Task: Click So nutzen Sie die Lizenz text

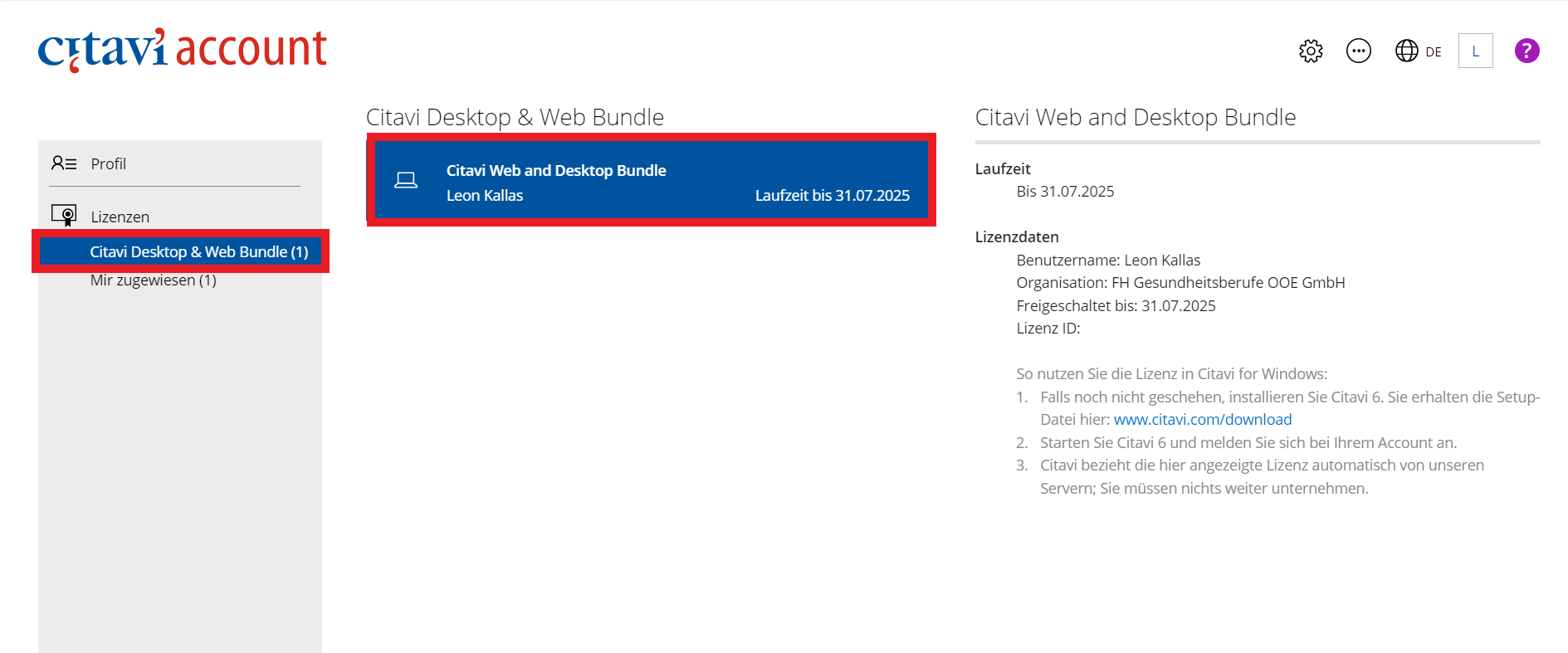Action: [1172, 374]
